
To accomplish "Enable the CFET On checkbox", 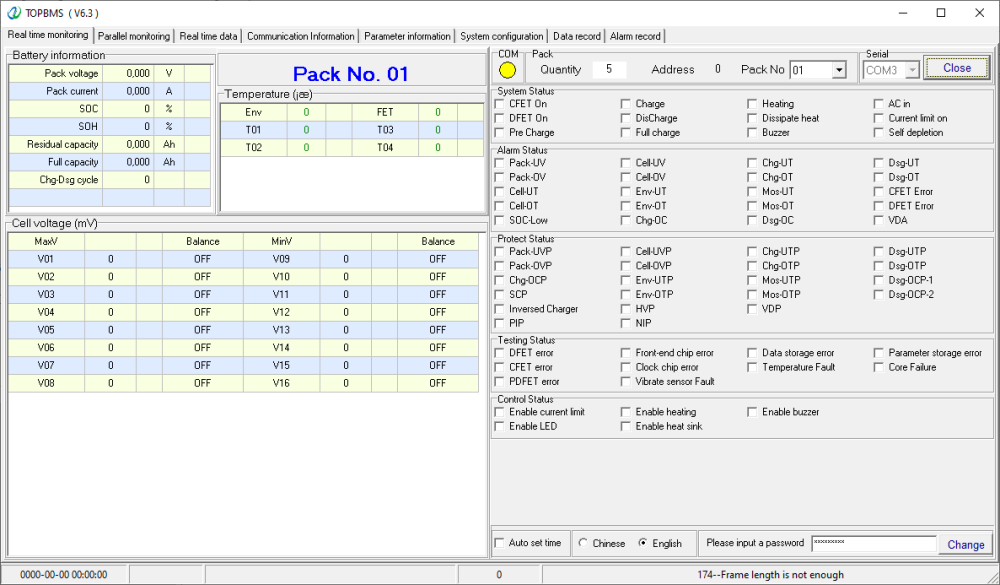I will 498,103.
